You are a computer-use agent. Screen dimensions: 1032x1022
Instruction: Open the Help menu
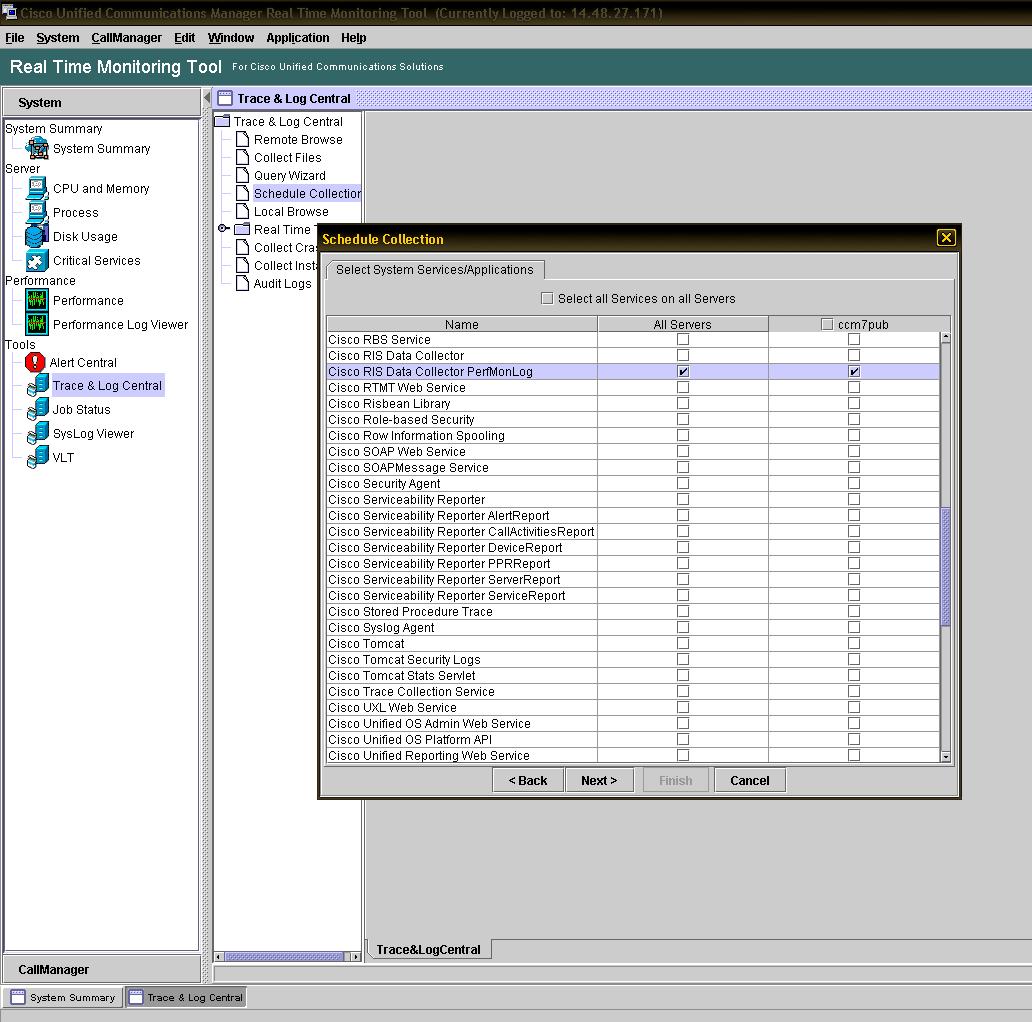coord(353,38)
